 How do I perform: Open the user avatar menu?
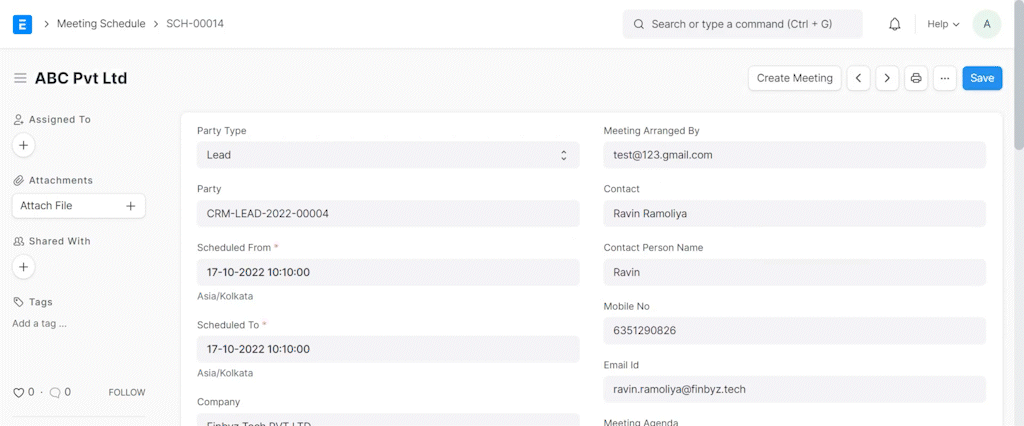[x=987, y=24]
